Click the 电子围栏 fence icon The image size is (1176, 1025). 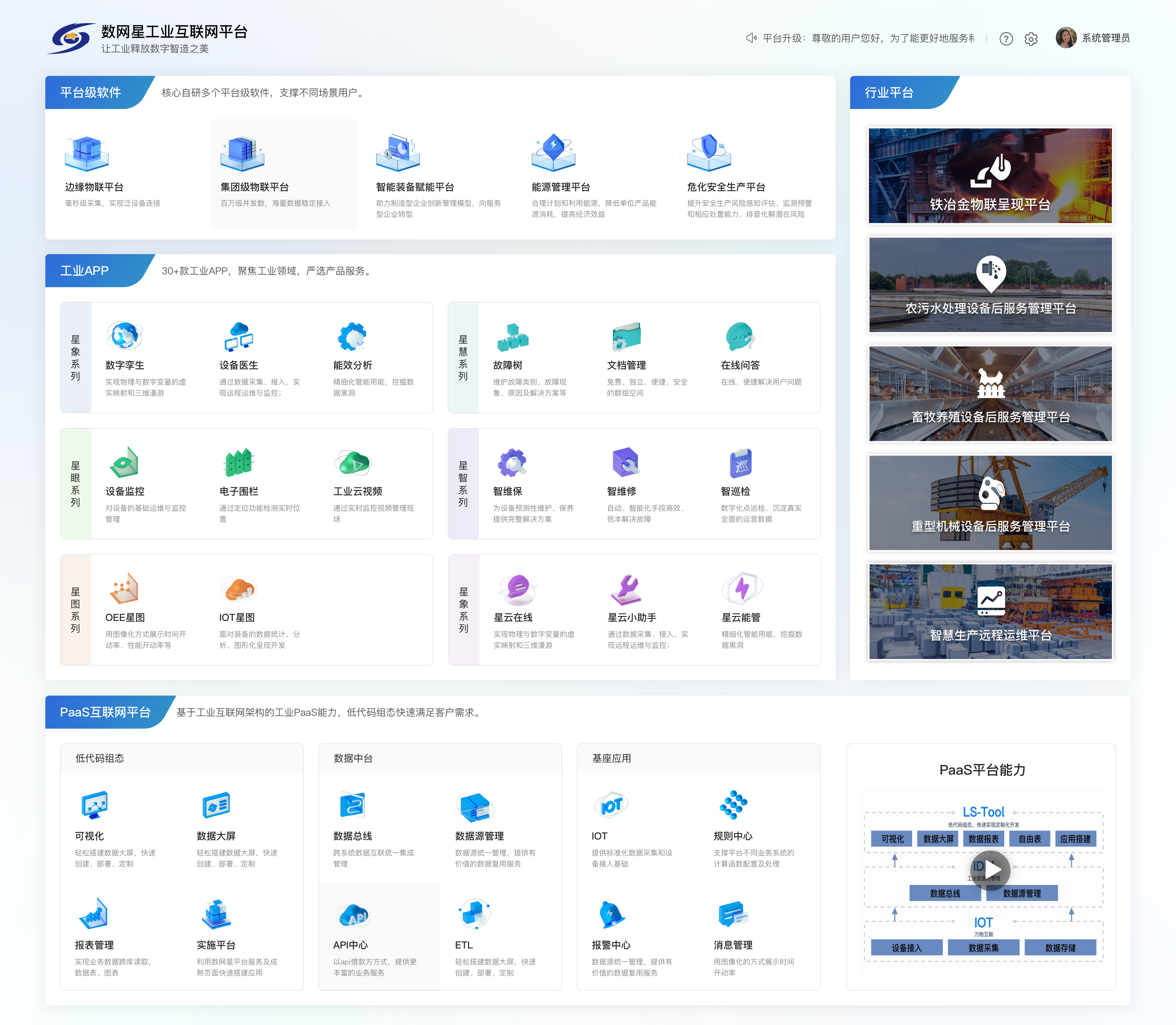click(x=239, y=462)
